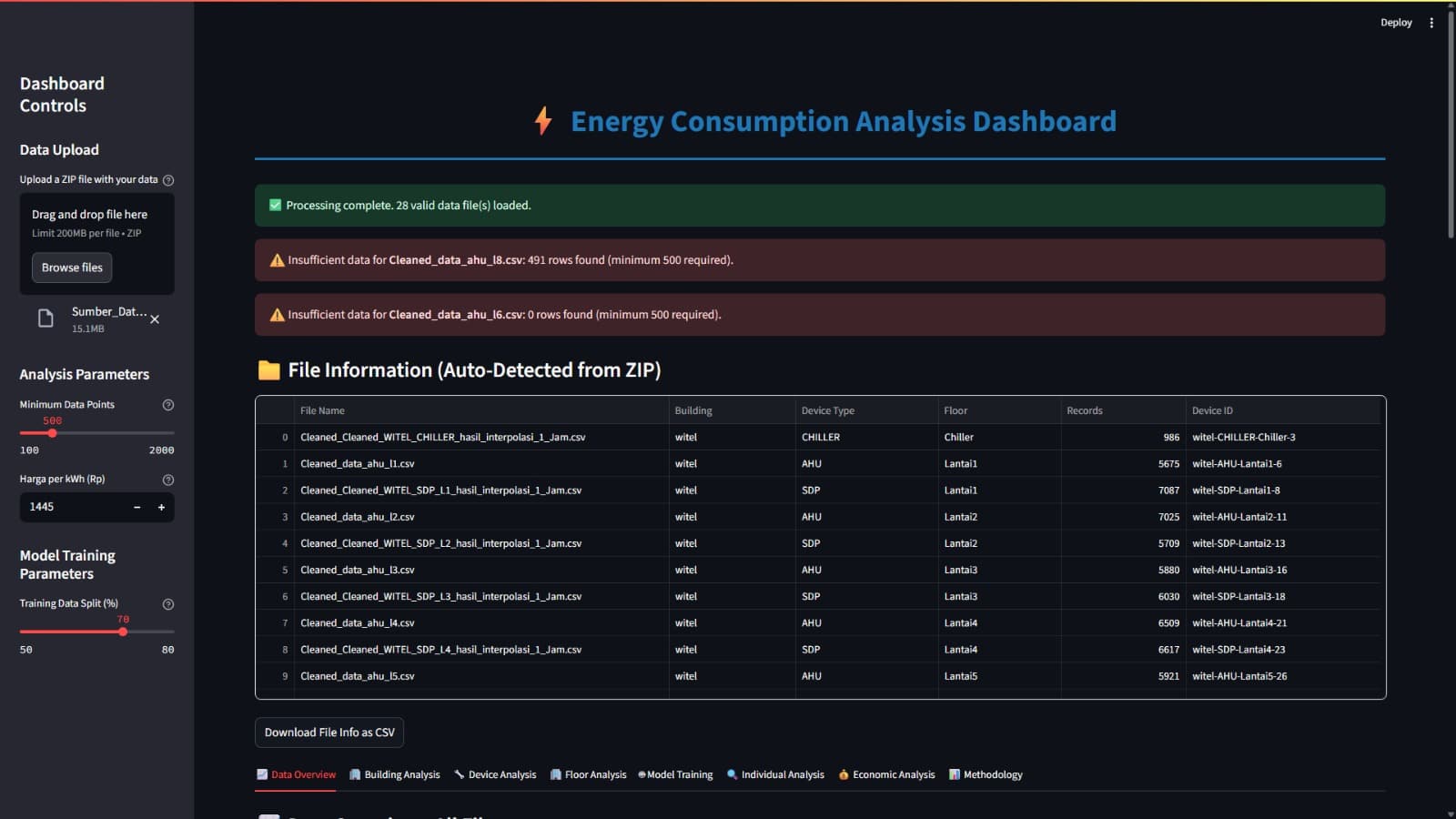Viewport: 1456px width, 819px height.
Task: Open the Building Analysis tab
Action: tap(394, 775)
